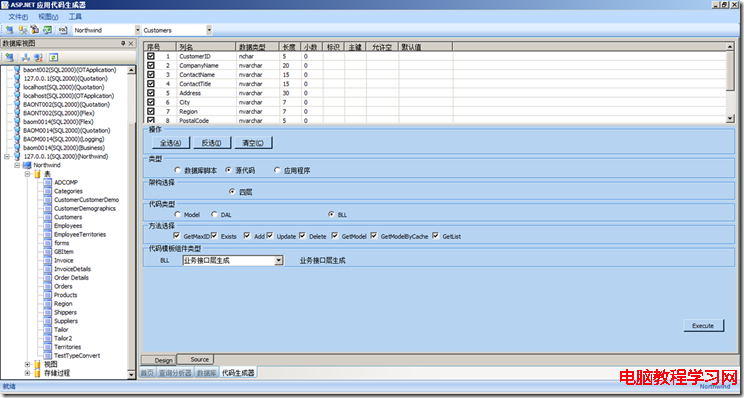
Task: Expand the 存储过程 stored procedures folder
Action: tap(28, 373)
